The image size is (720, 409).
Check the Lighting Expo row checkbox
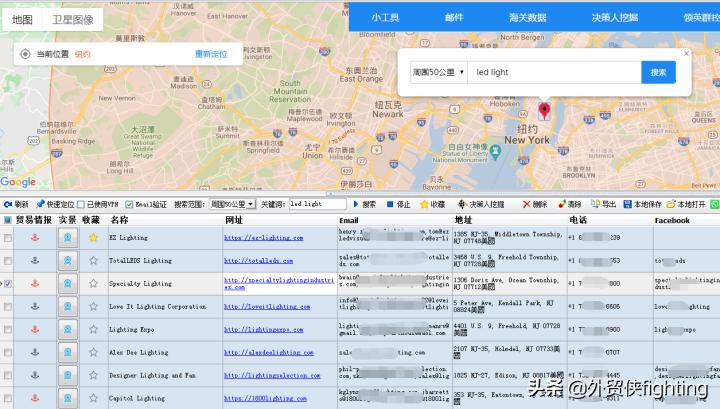[8, 330]
